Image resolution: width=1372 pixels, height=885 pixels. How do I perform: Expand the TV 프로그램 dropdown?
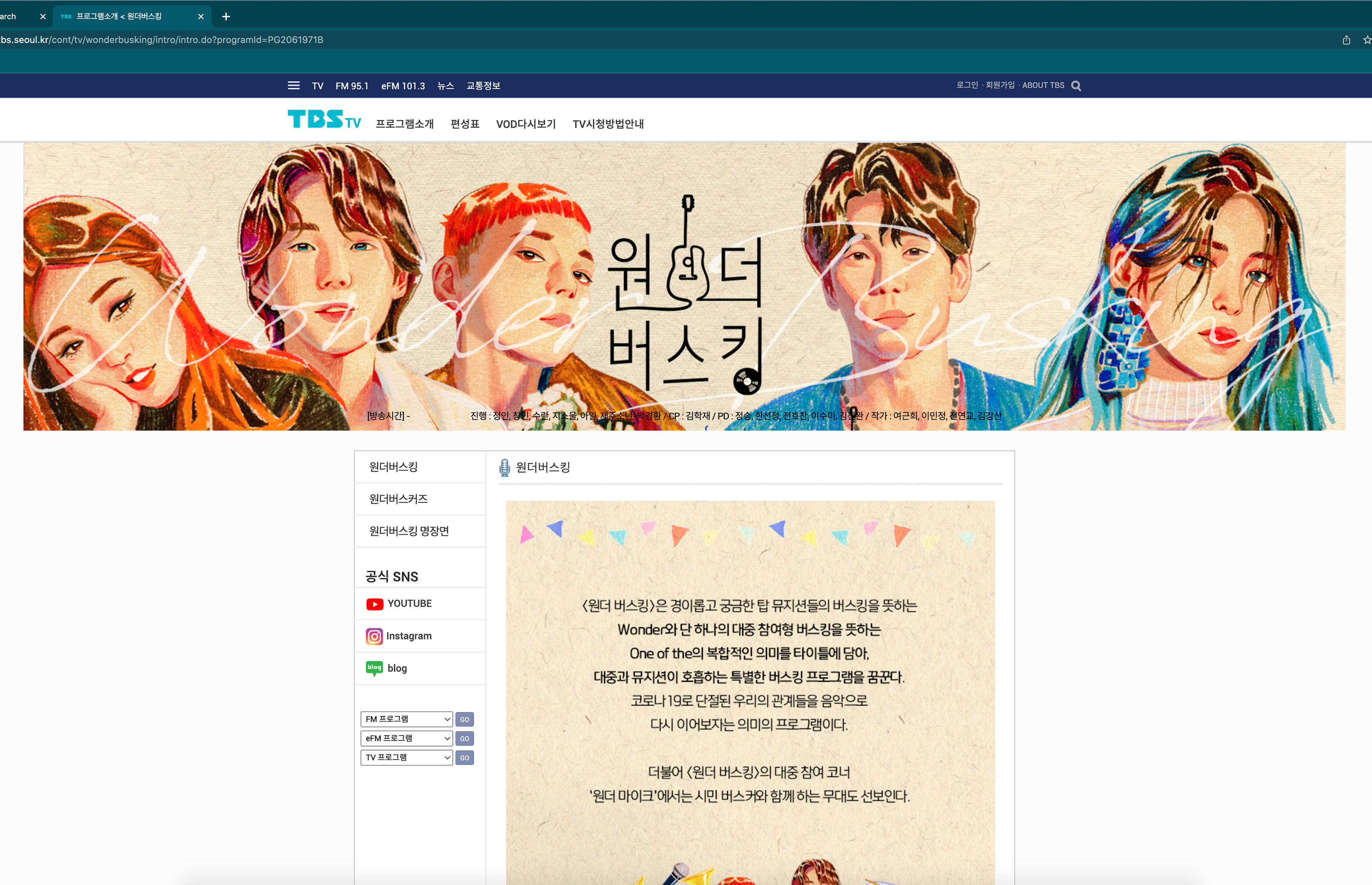pos(407,757)
